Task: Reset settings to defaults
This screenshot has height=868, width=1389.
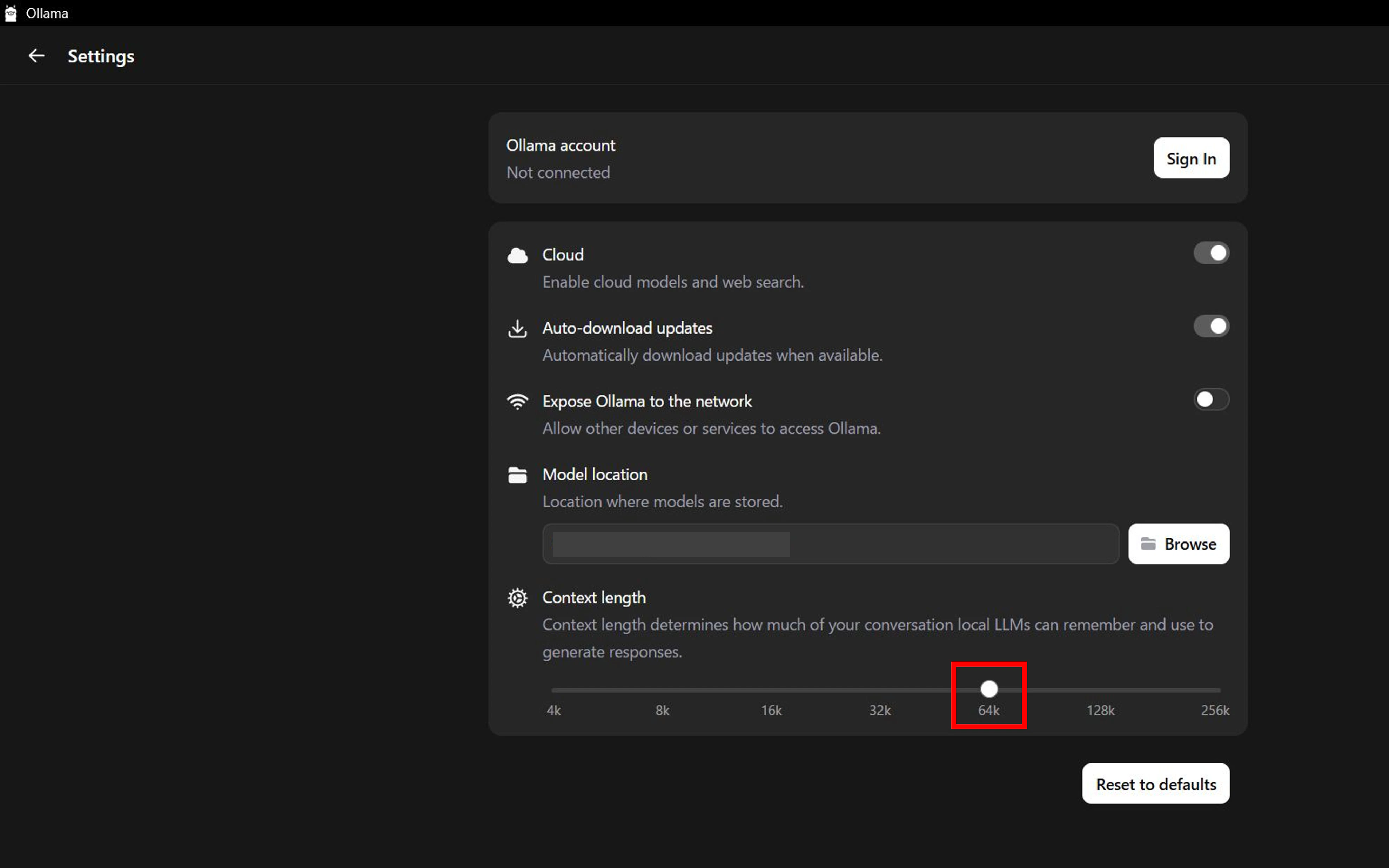Action: pyautogui.click(x=1155, y=783)
